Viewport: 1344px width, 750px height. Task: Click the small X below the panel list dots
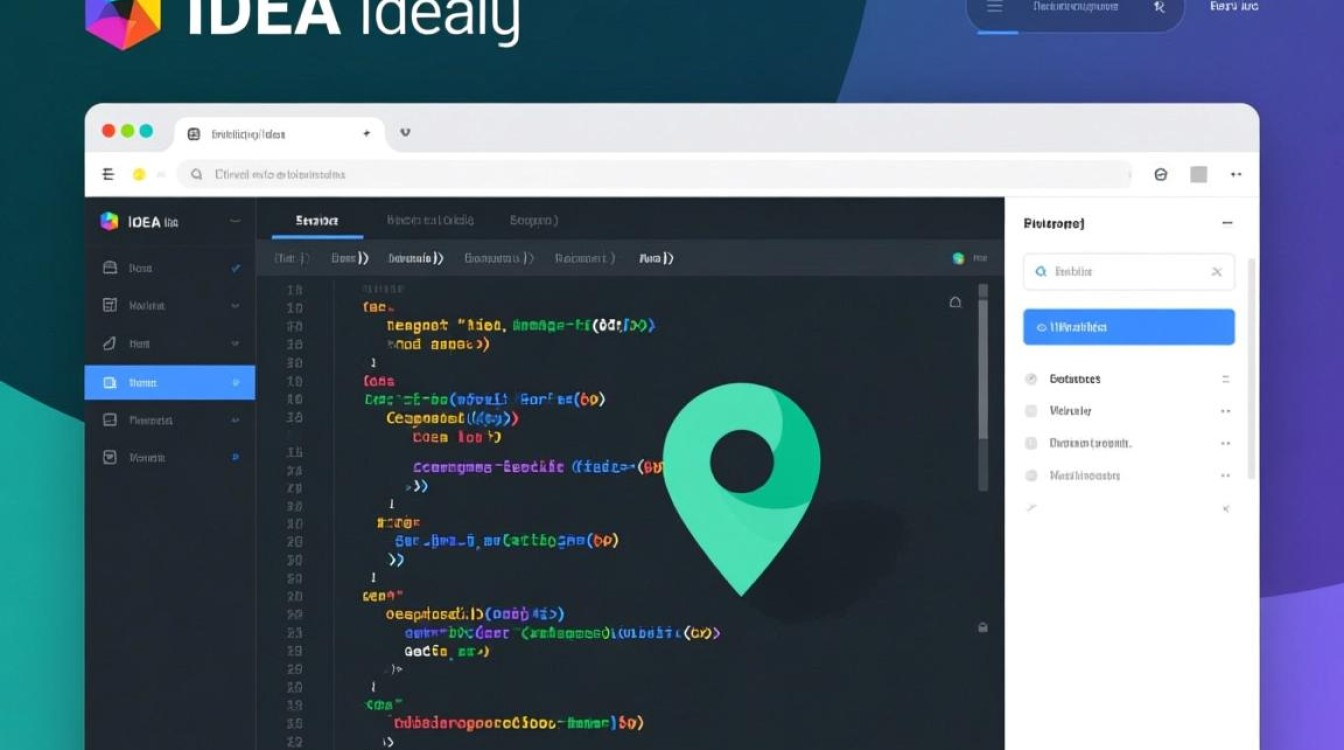pos(1225,509)
